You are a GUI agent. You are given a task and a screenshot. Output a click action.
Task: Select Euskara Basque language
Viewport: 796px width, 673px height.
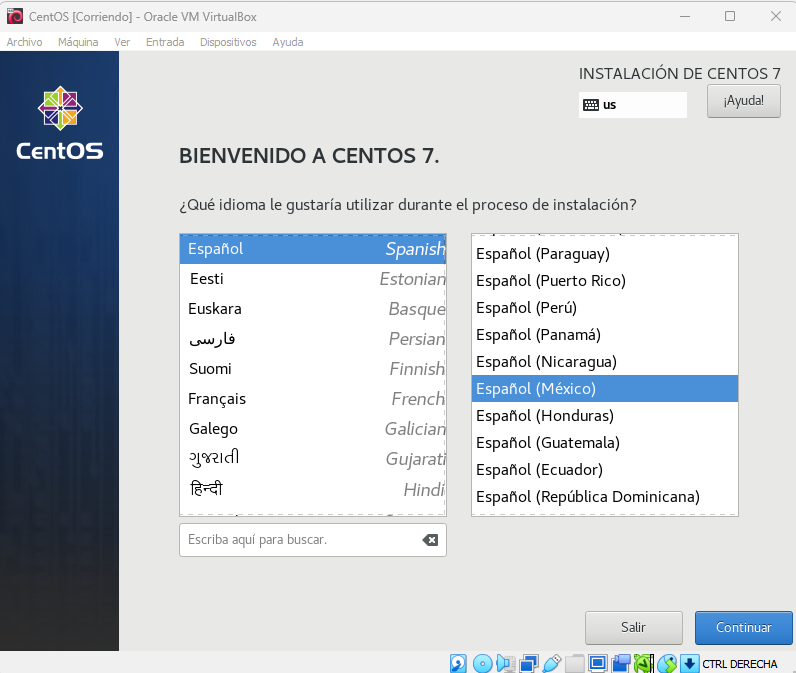[313, 309]
